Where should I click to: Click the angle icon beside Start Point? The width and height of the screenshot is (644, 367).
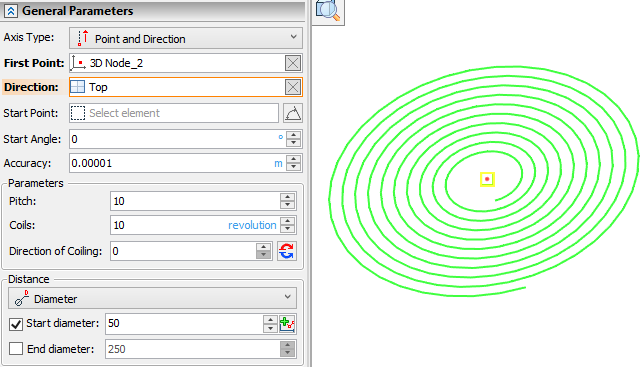click(x=293, y=113)
